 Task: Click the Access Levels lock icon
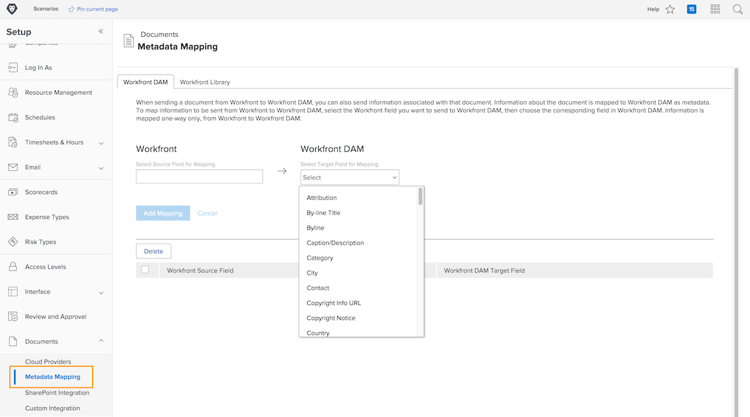pos(13,266)
